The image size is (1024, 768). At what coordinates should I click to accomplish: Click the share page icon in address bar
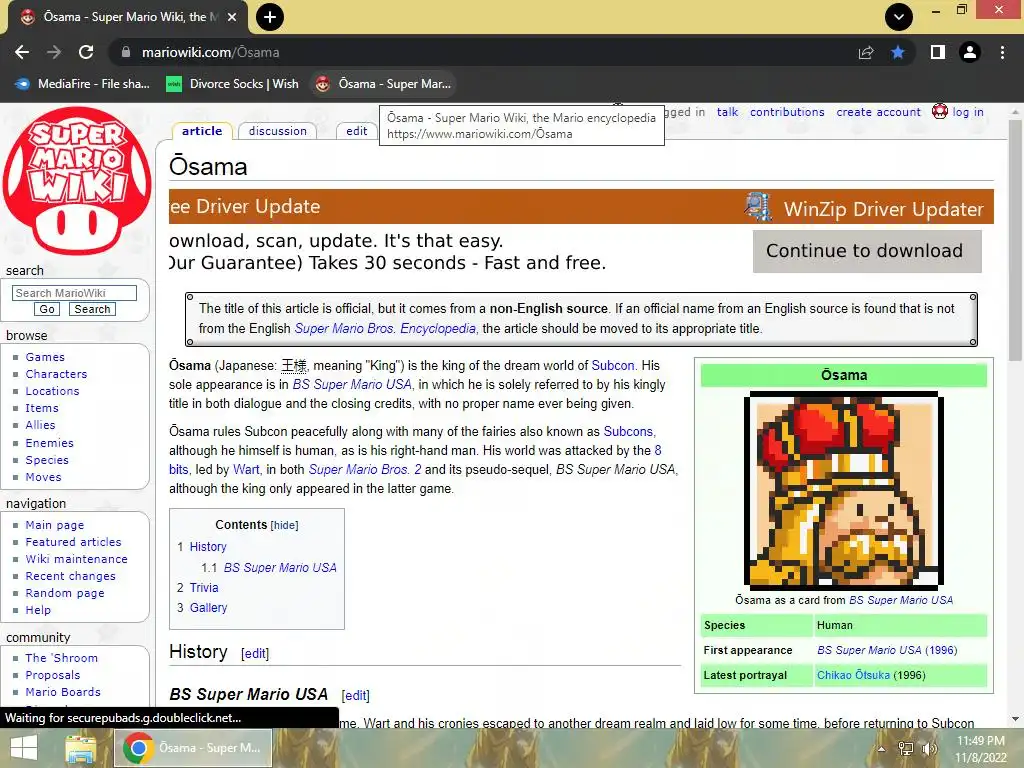point(866,52)
